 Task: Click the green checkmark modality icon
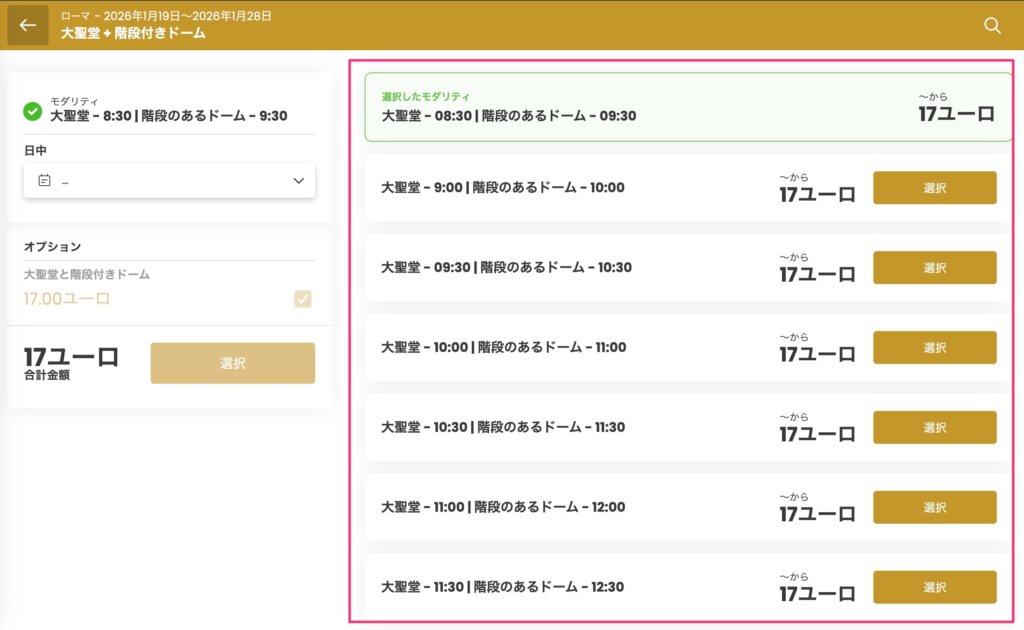coord(32,110)
